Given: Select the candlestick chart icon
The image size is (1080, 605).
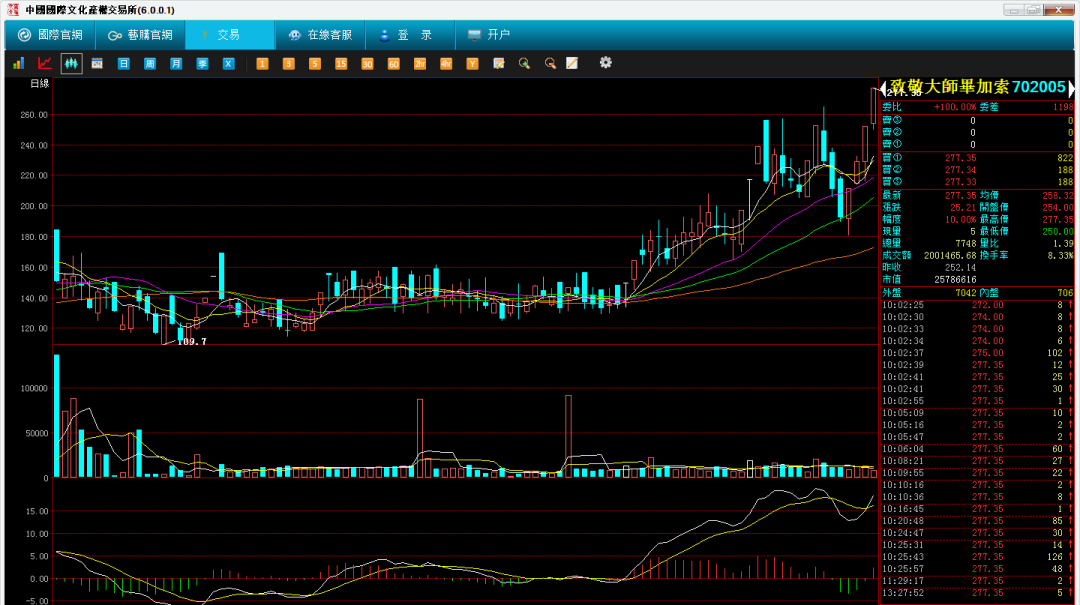Looking at the screenshot, I should click(71, 63).
